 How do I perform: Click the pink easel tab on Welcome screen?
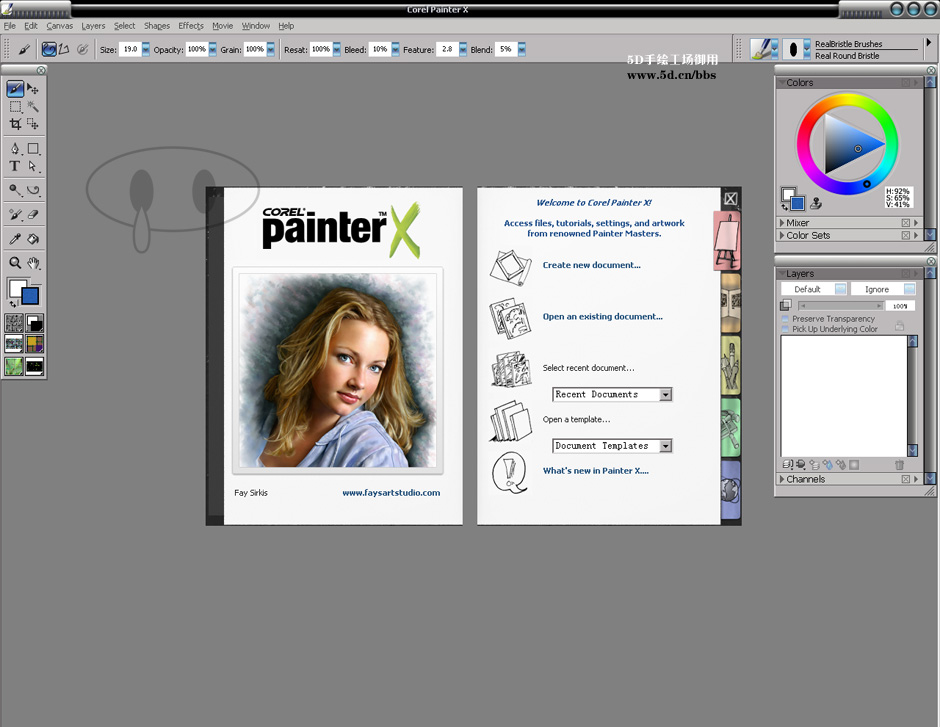pos(727,240)
